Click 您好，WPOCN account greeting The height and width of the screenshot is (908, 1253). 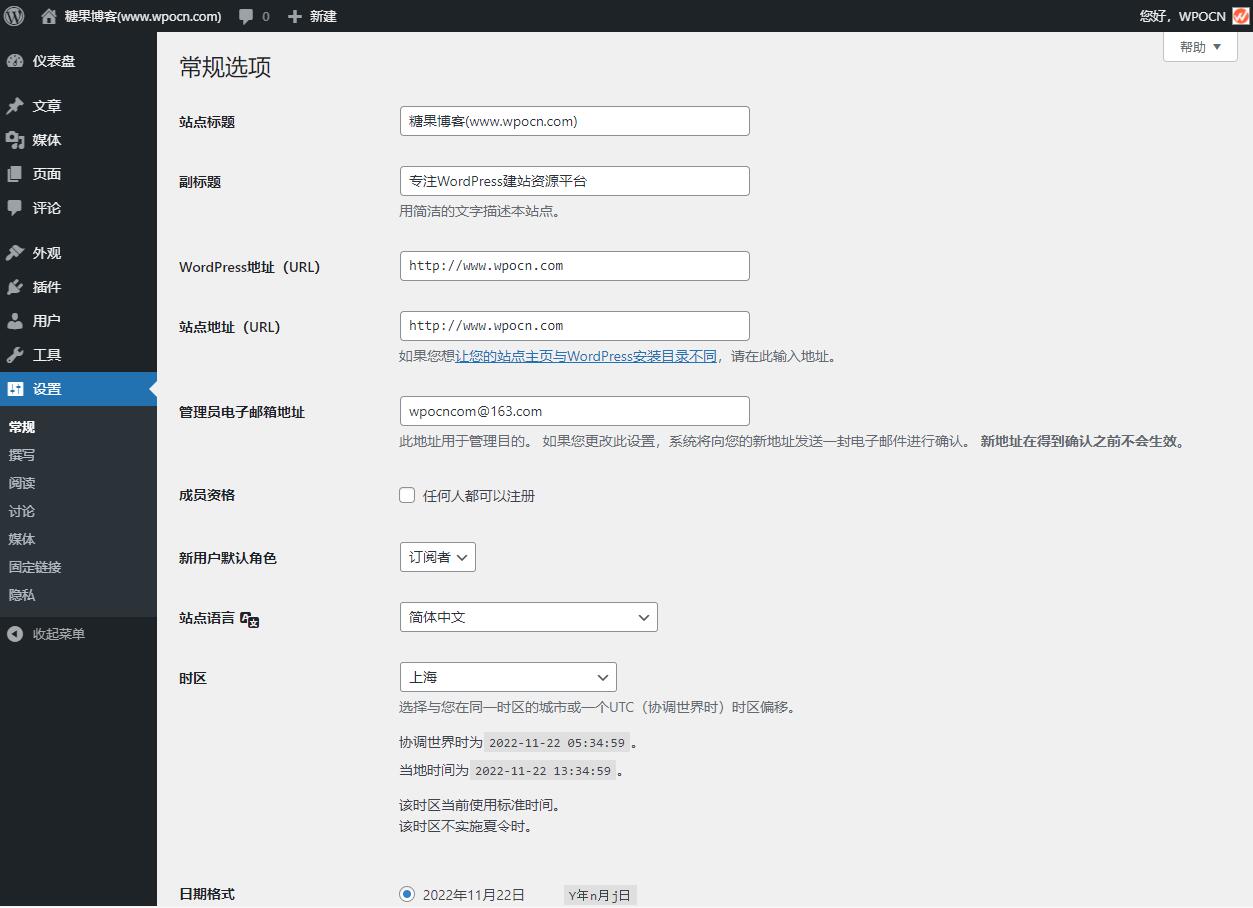(x=1183, y=17)
